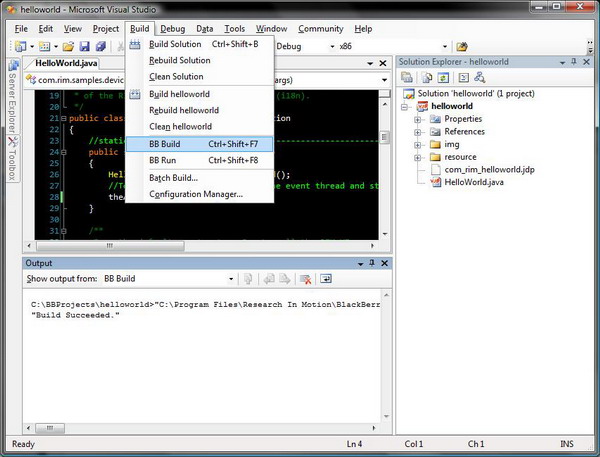Select Rebuild Solution menu item
This screenshot has height=457, width=600.
tap(199, 60)
